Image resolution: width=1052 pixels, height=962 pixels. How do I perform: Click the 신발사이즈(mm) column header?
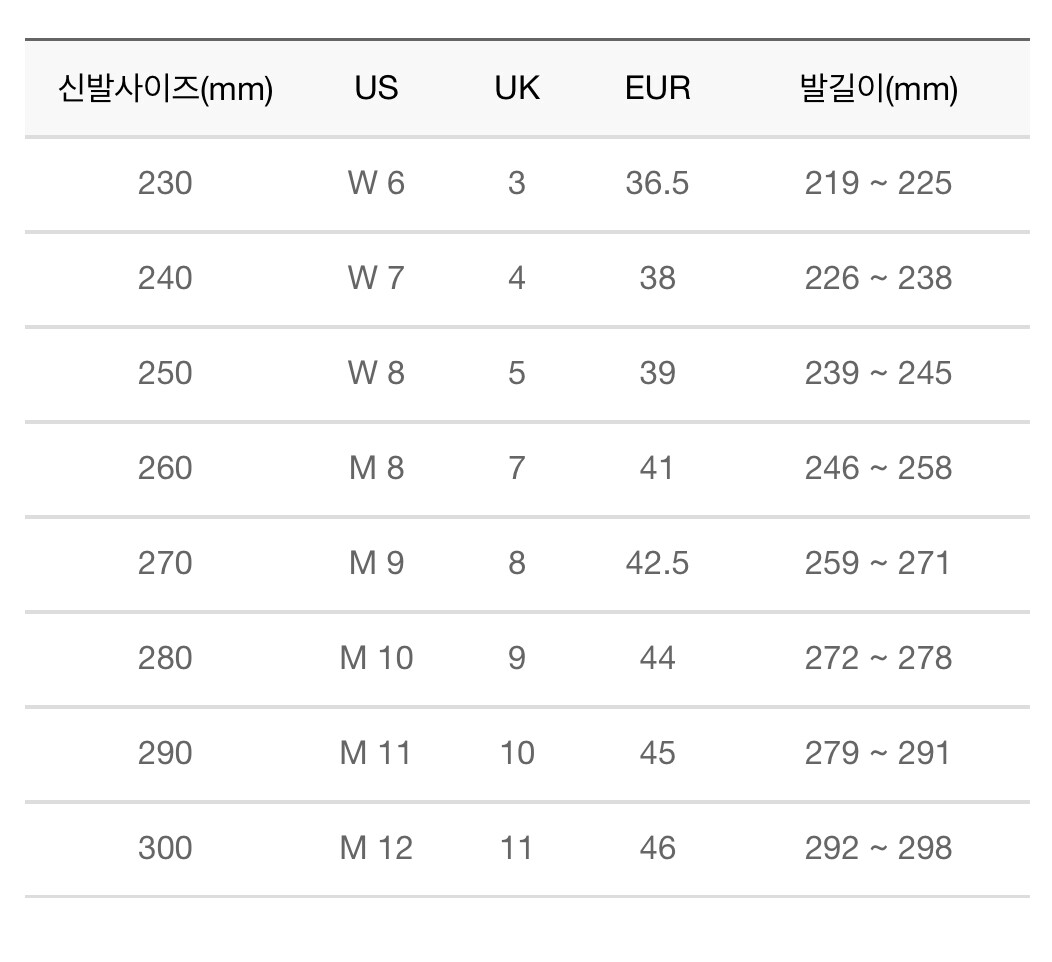coord(165,89)
